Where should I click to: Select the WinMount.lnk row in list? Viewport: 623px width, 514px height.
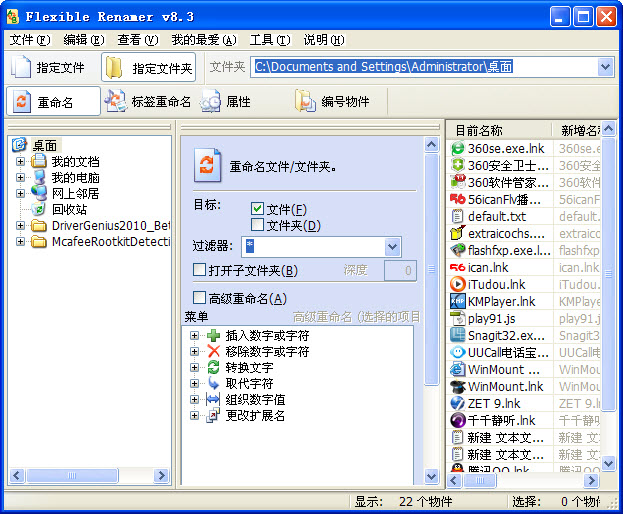click(524, 386)
